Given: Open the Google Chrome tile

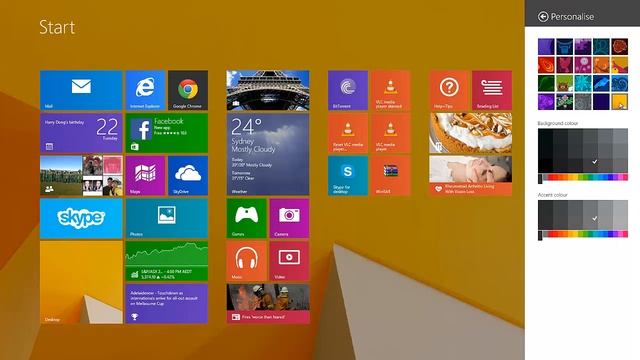Looking at the screenshot, I should 188,90.
